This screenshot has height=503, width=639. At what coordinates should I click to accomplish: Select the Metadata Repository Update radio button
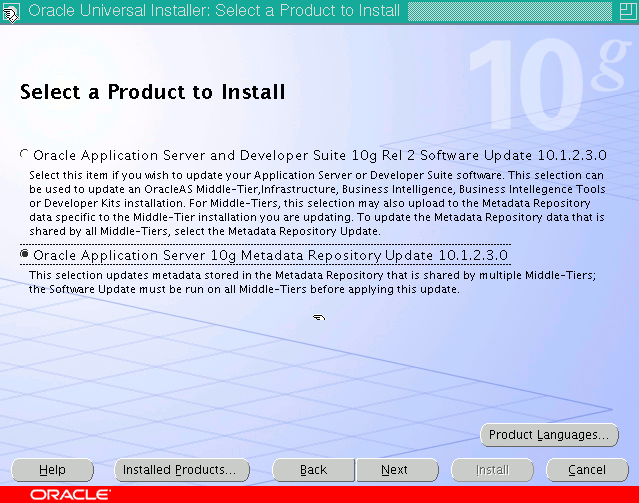[x=24, y=254]
